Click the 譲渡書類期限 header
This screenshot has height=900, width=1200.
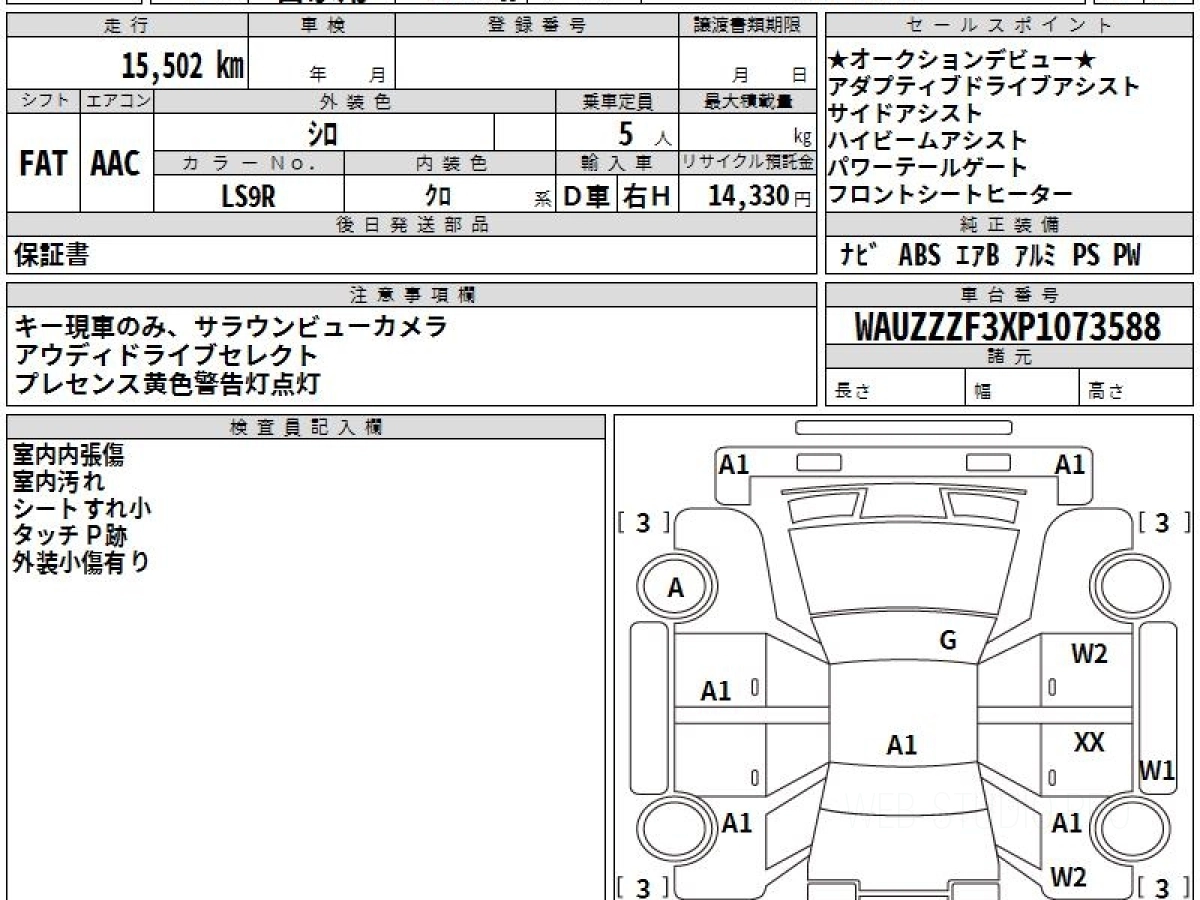(748, 26)
